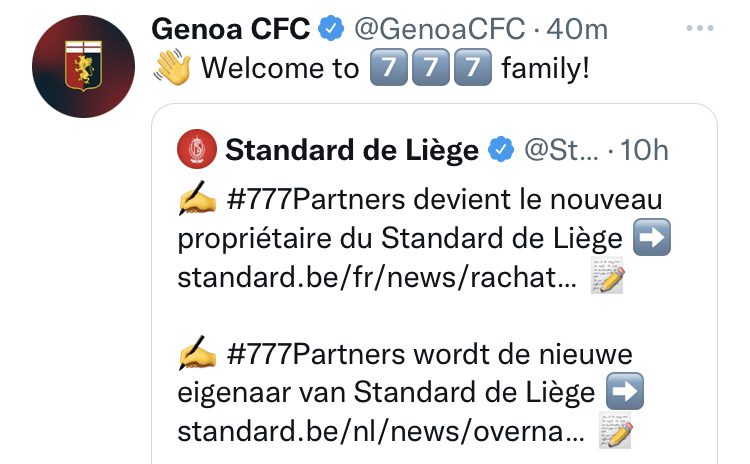This screenshot has width=750, height=464.
Task: Click the right arrow emoji after French text
Action: (x=651, y=238)
